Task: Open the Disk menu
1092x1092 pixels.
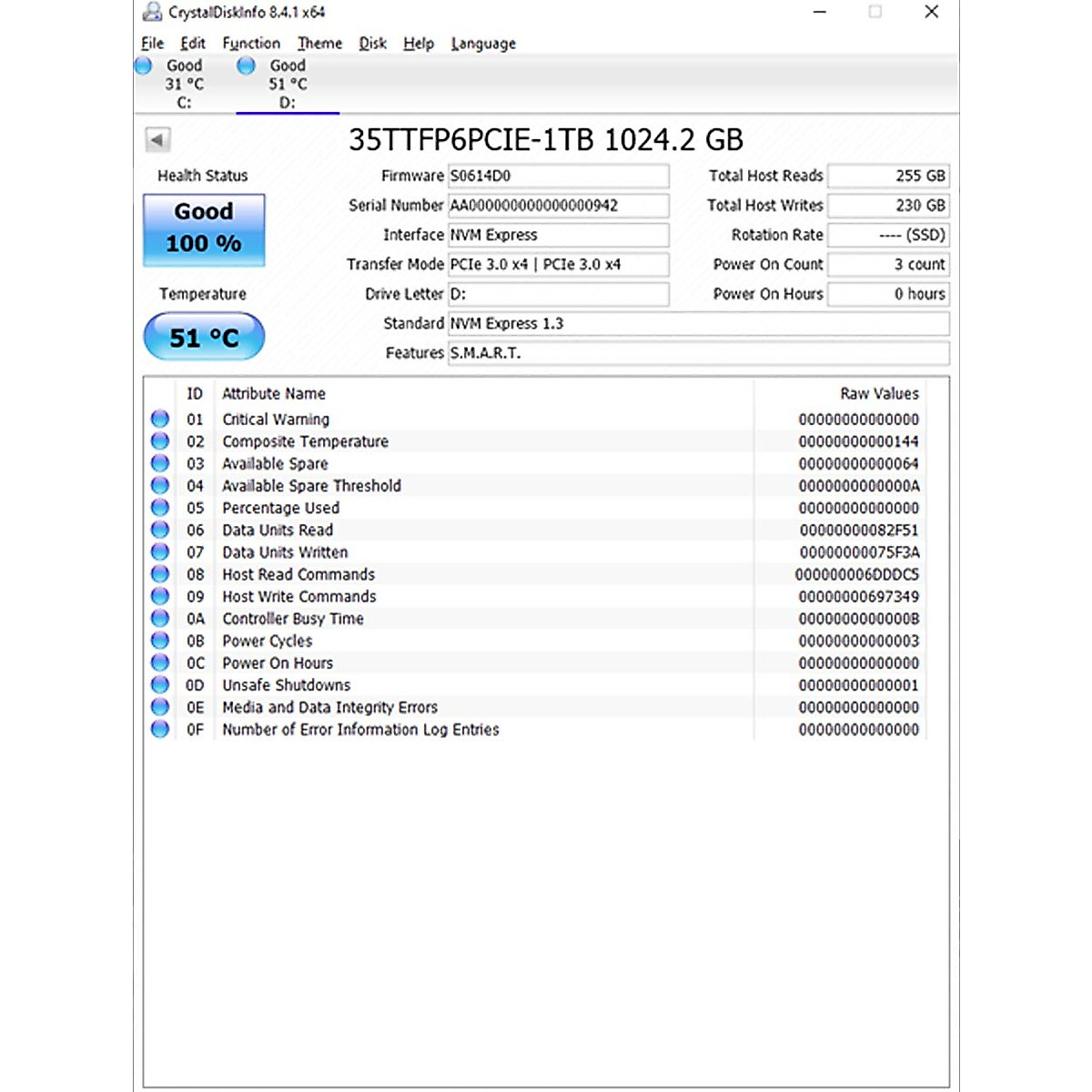Action: click(x=371, y=43)
